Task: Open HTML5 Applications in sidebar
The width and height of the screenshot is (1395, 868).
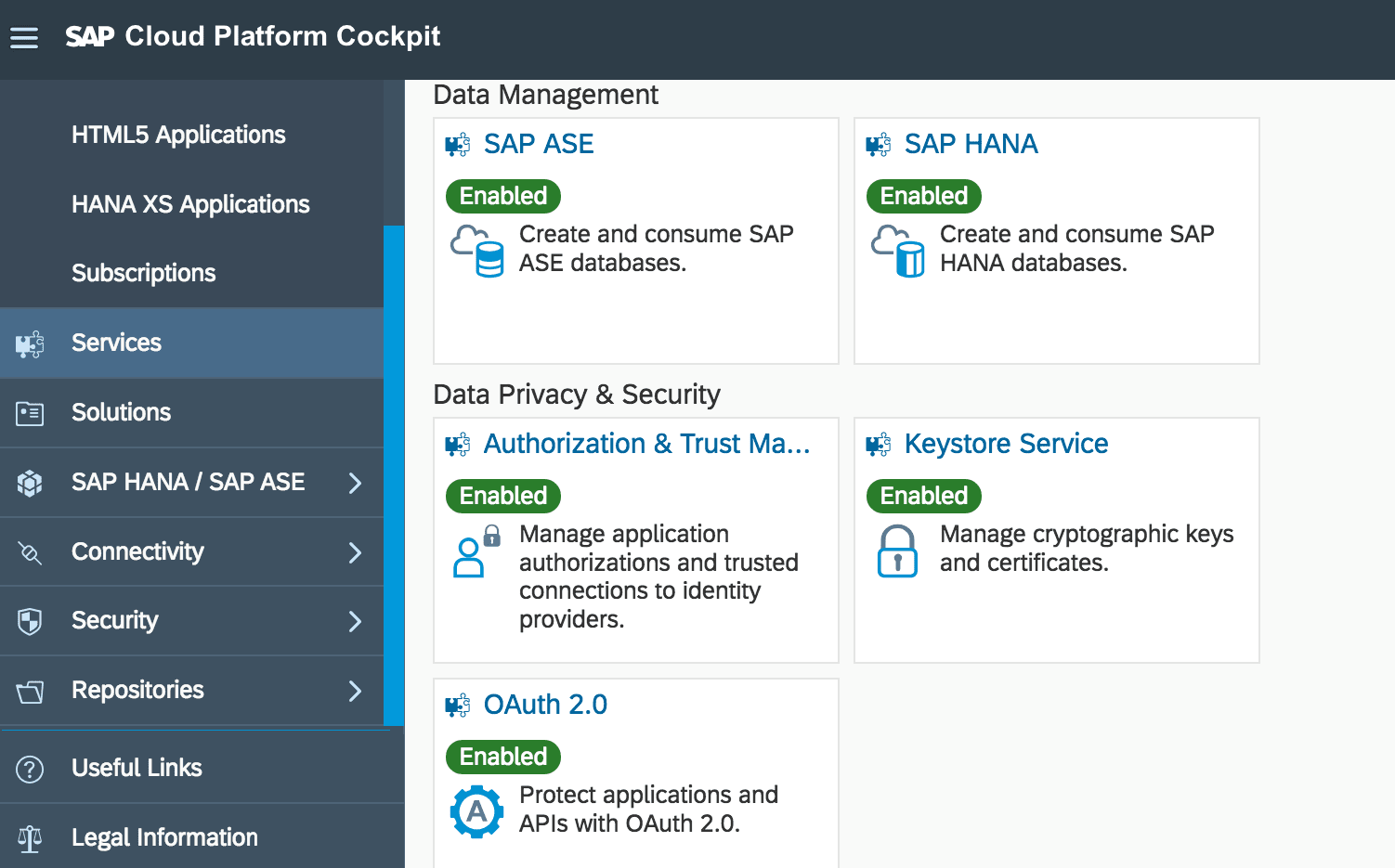Action: pos(178,136)
